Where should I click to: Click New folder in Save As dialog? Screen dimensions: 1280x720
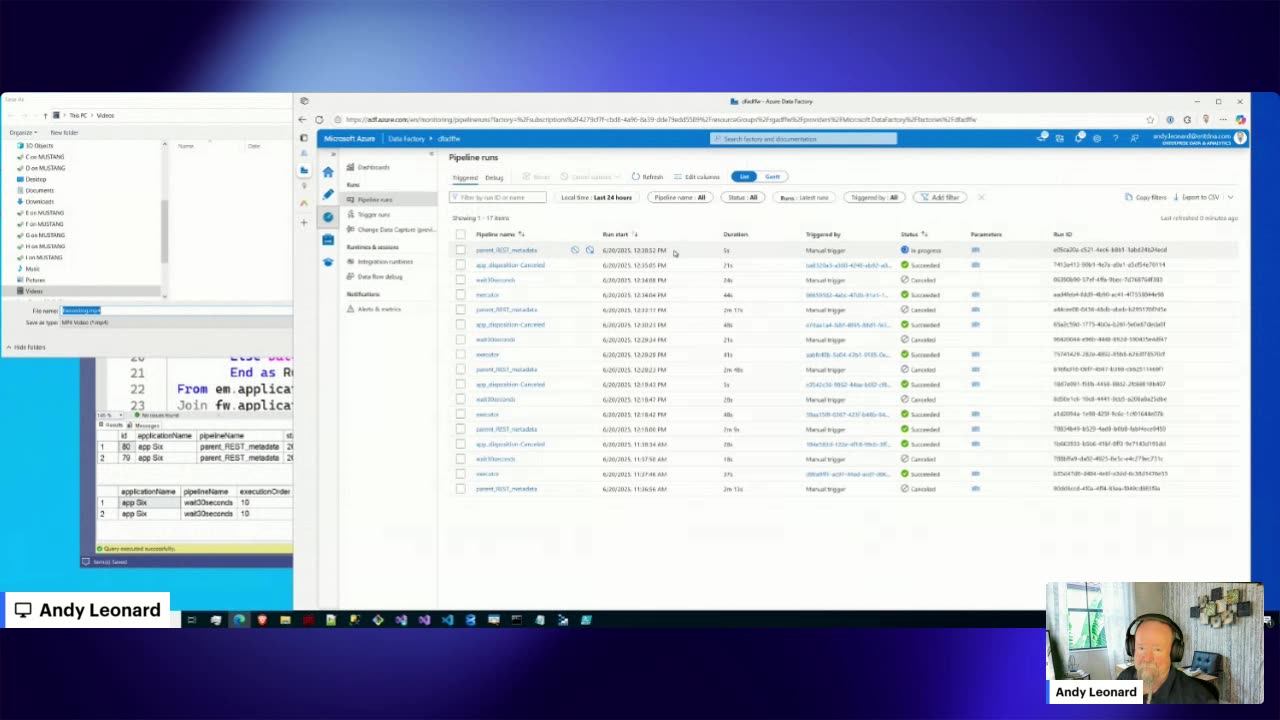(64, 132)
